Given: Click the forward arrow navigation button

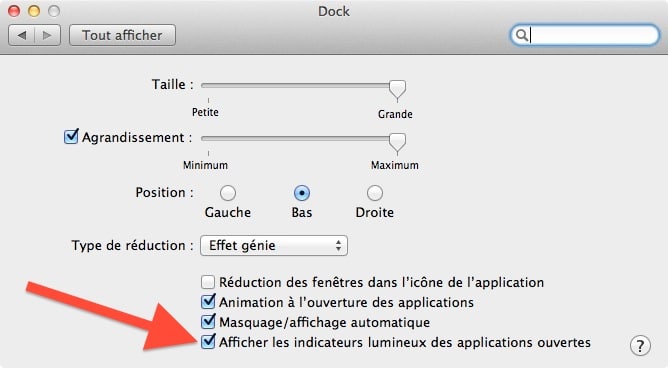Looking at the screenshot, I should (47, 35).
